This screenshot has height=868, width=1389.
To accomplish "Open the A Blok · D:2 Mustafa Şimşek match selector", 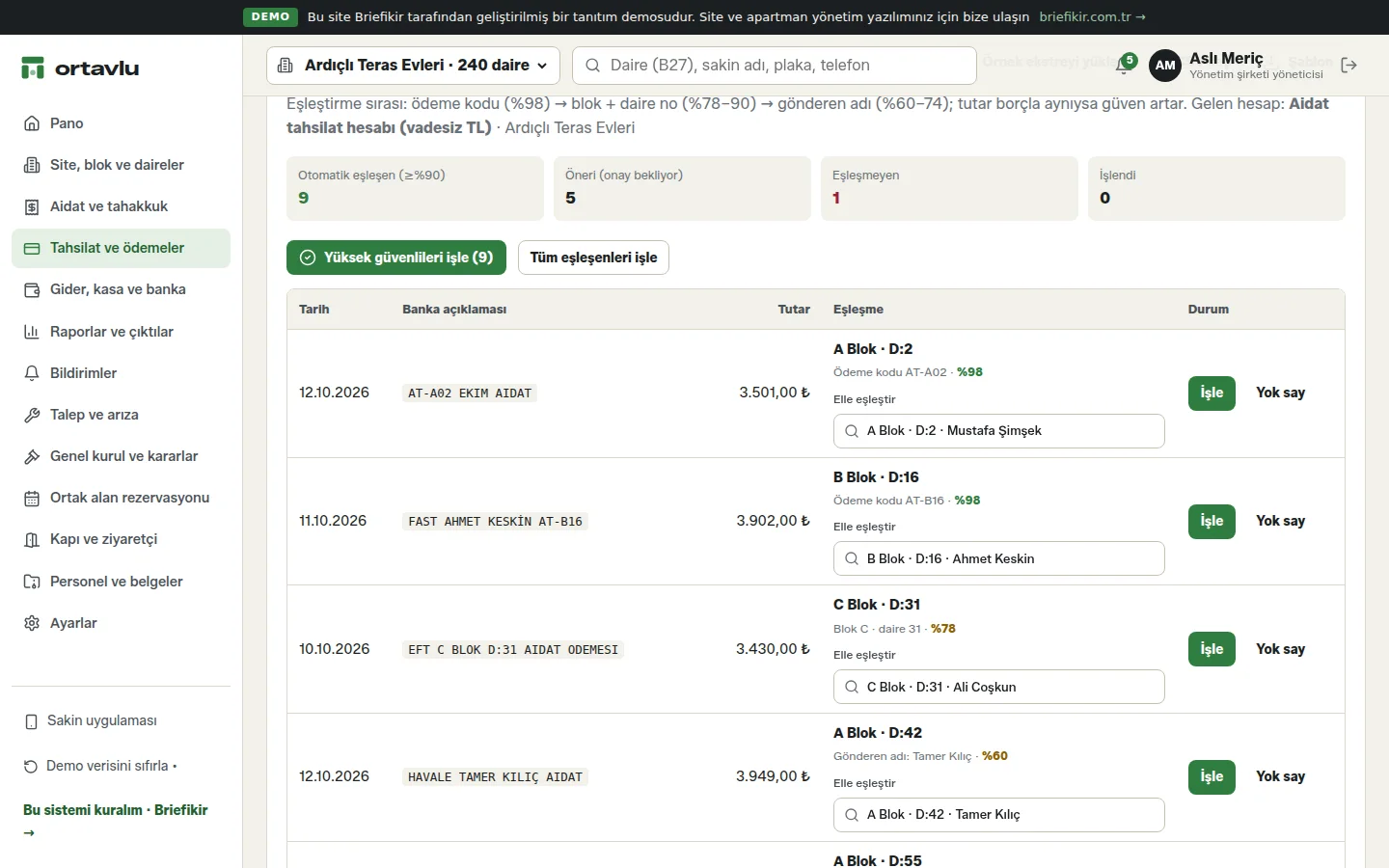I will pos(998,431).
